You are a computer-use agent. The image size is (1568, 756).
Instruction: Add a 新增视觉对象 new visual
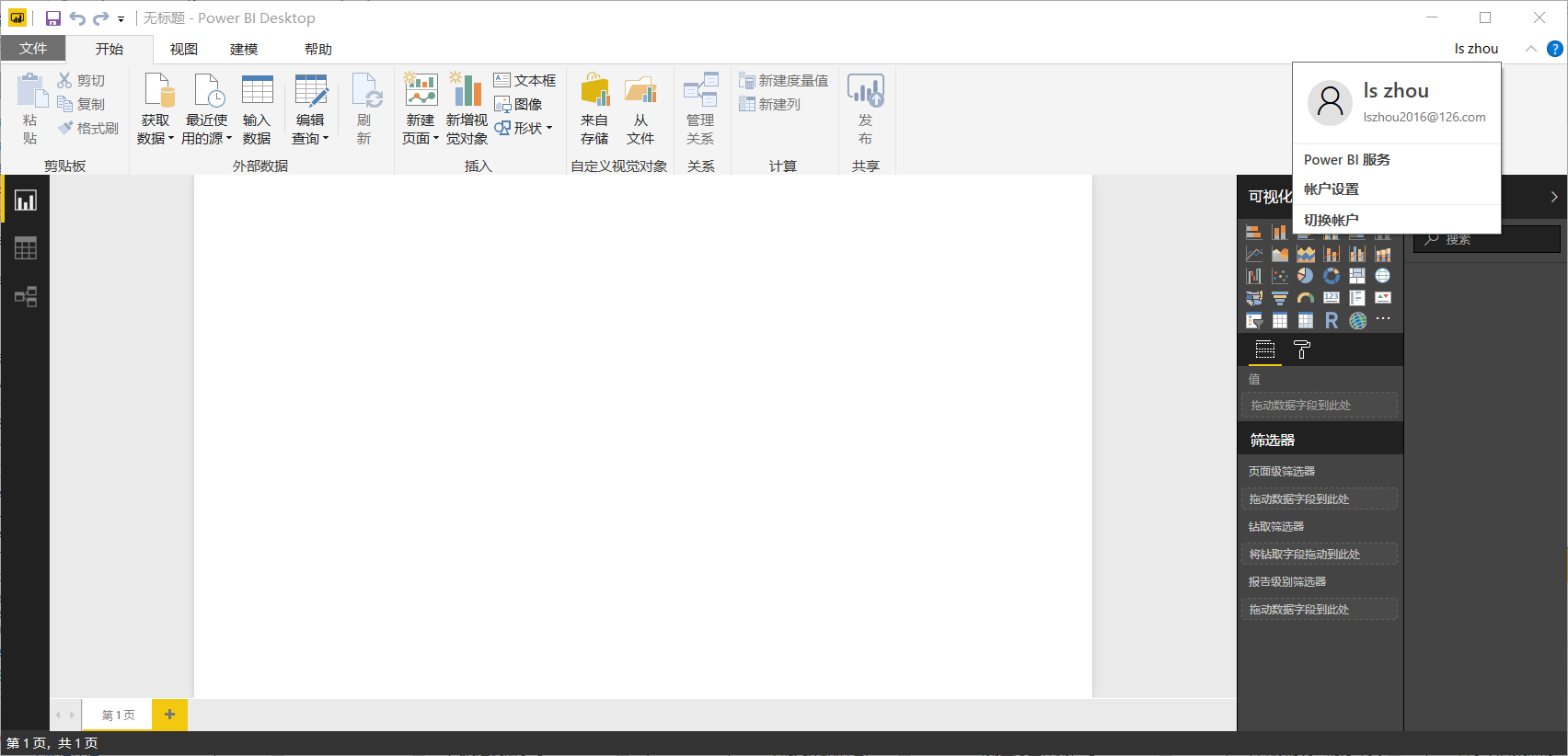click(x=467, y=109)
